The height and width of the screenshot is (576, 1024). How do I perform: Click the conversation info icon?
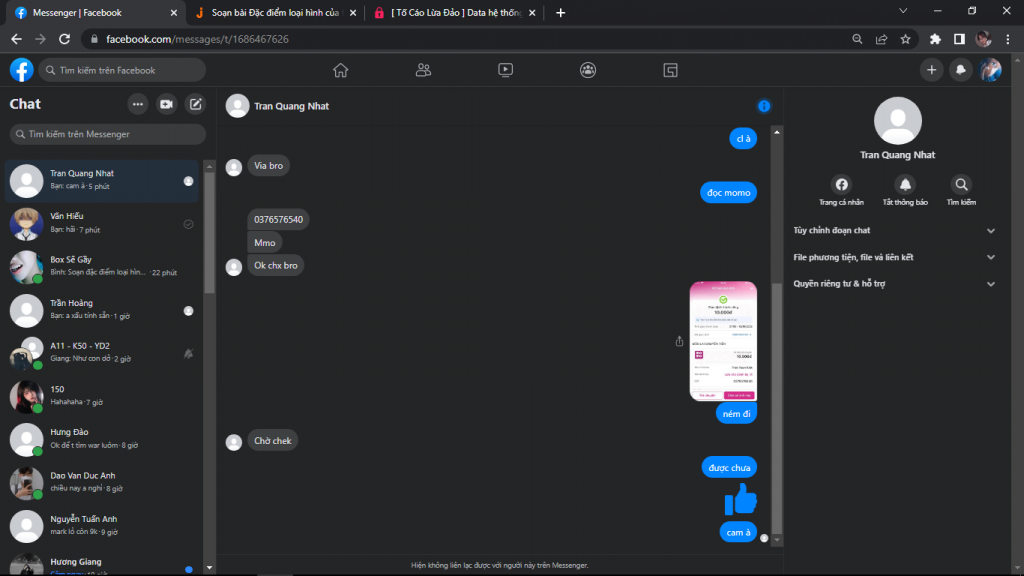tap(764, 106)
